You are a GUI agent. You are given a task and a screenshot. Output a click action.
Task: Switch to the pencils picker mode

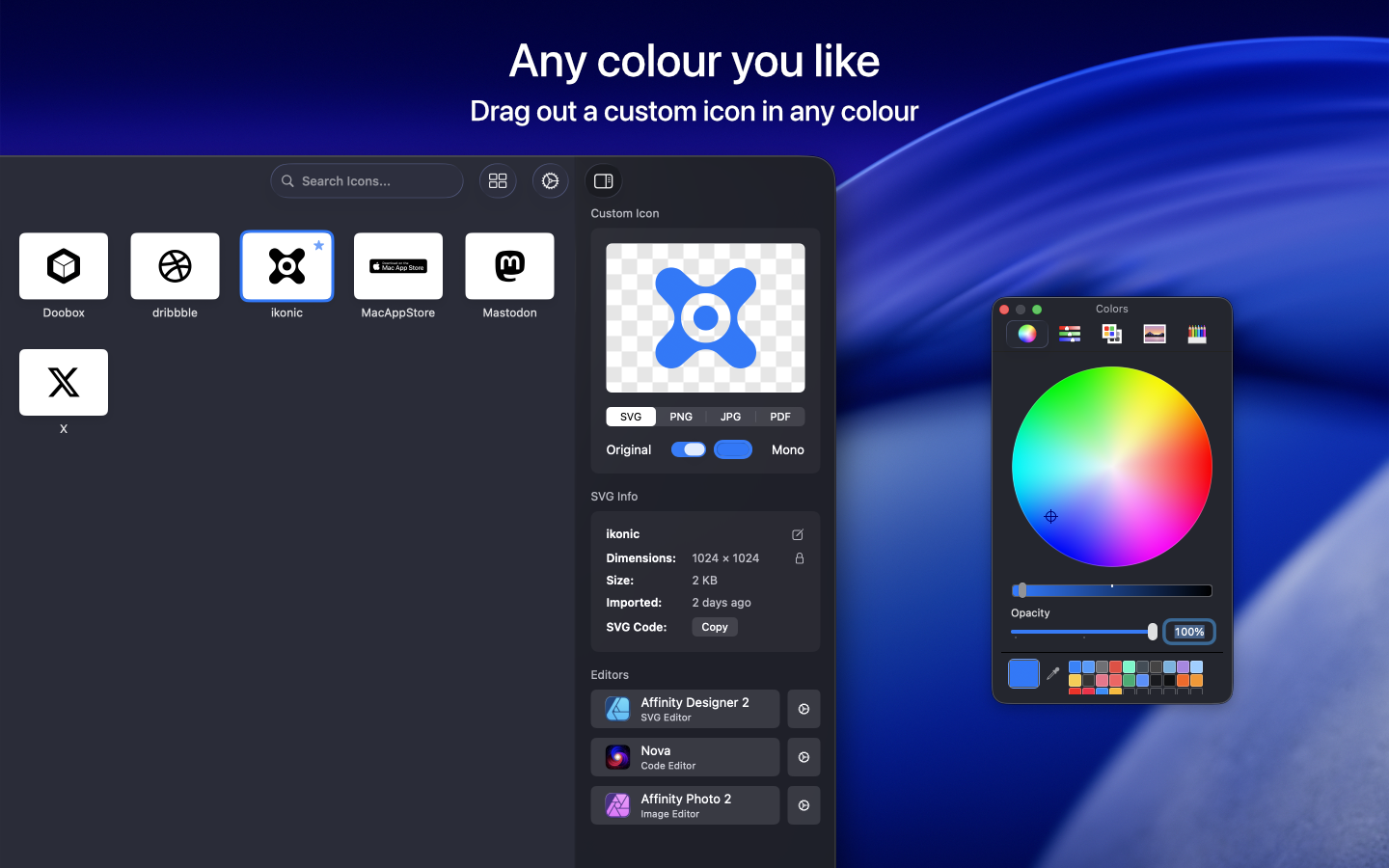click(1197, 334)
